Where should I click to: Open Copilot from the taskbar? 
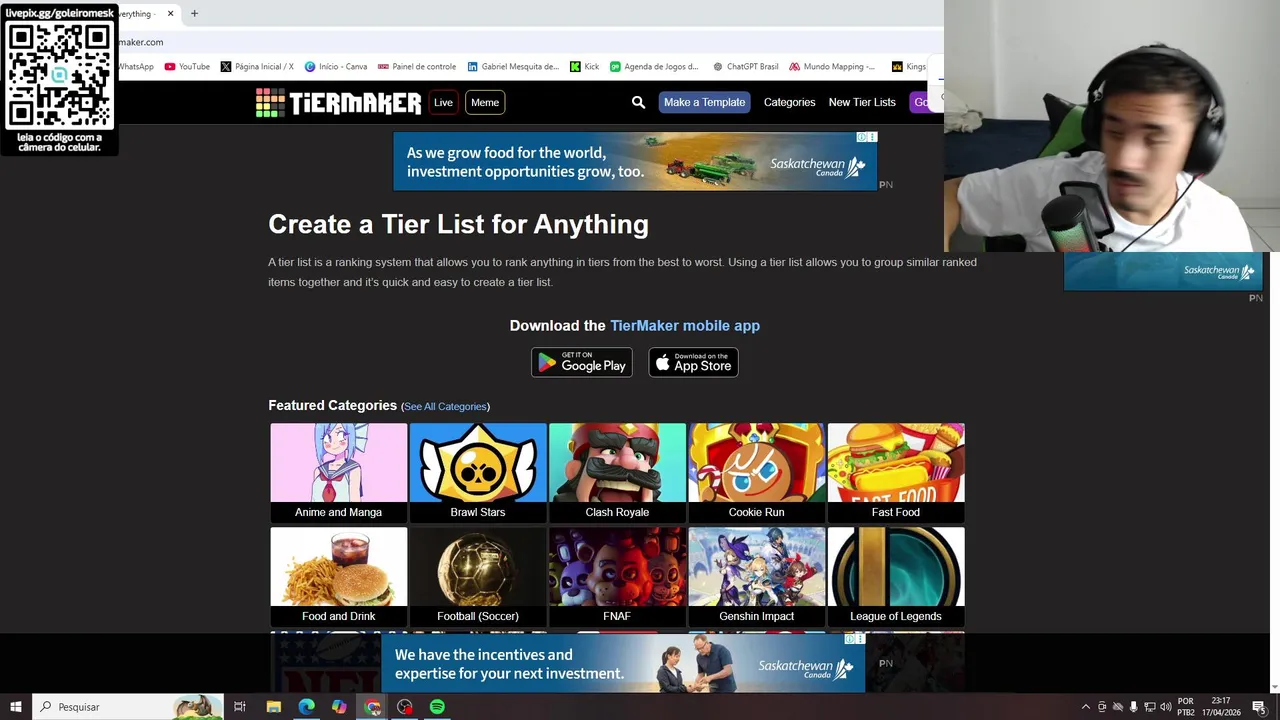point(339,707)
